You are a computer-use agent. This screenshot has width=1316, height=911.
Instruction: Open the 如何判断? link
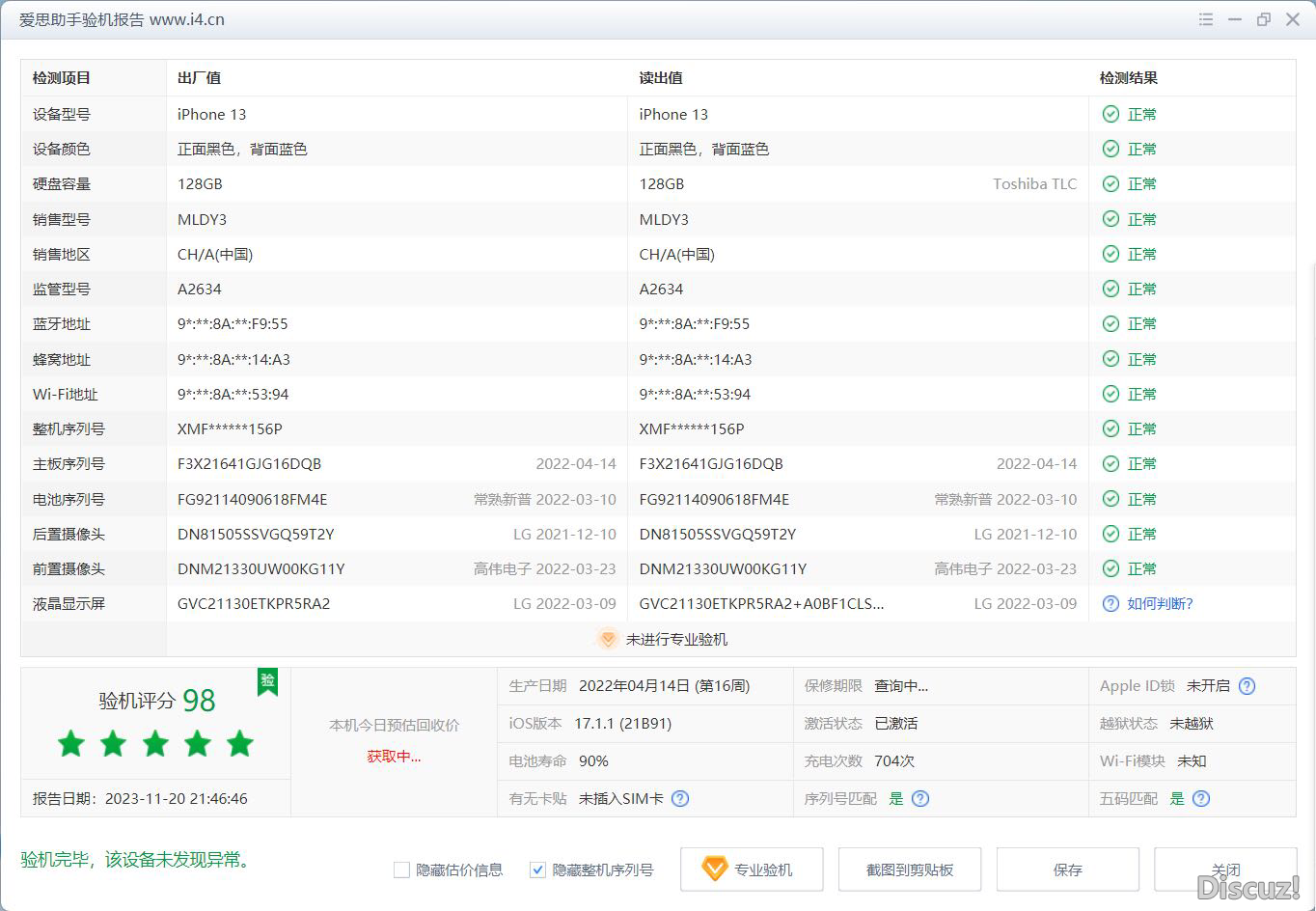tap(1160, 604)
